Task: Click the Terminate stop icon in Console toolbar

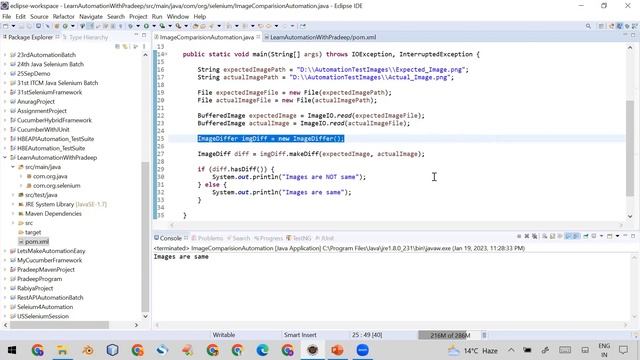Action: pyautogui.click(x=519, y=236)
